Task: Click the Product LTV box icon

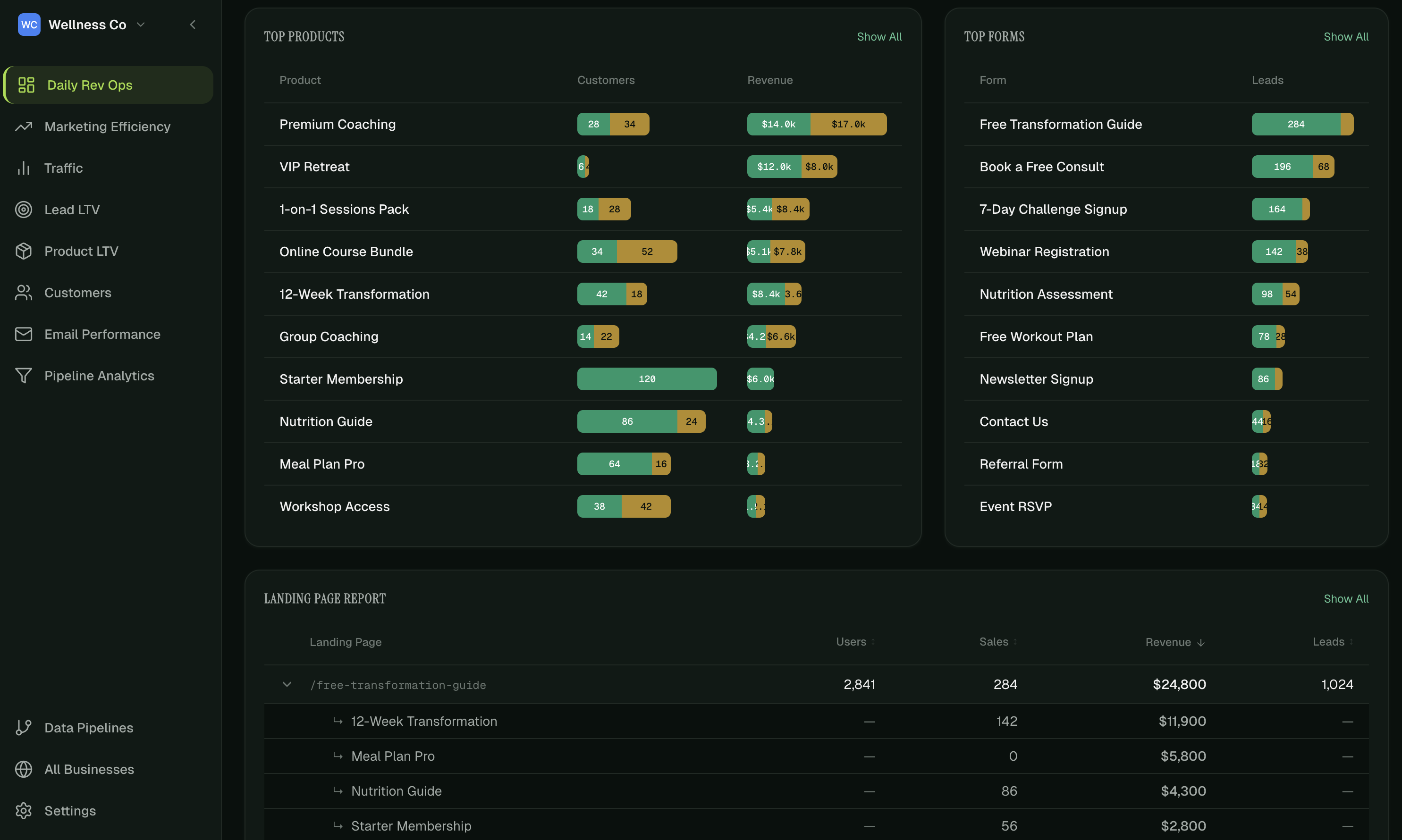Action: 23,252
